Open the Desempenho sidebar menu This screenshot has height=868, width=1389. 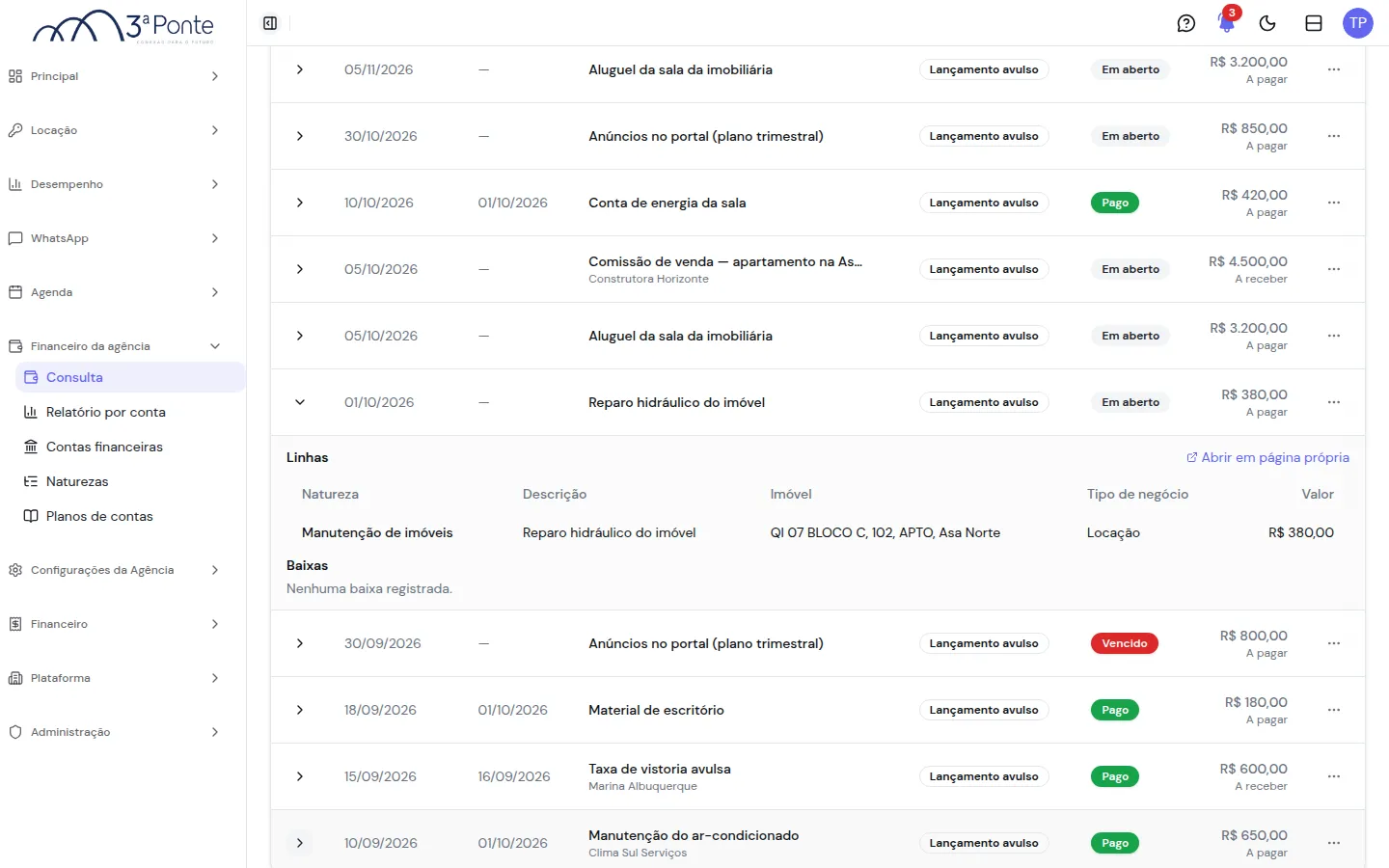[115, 184]
